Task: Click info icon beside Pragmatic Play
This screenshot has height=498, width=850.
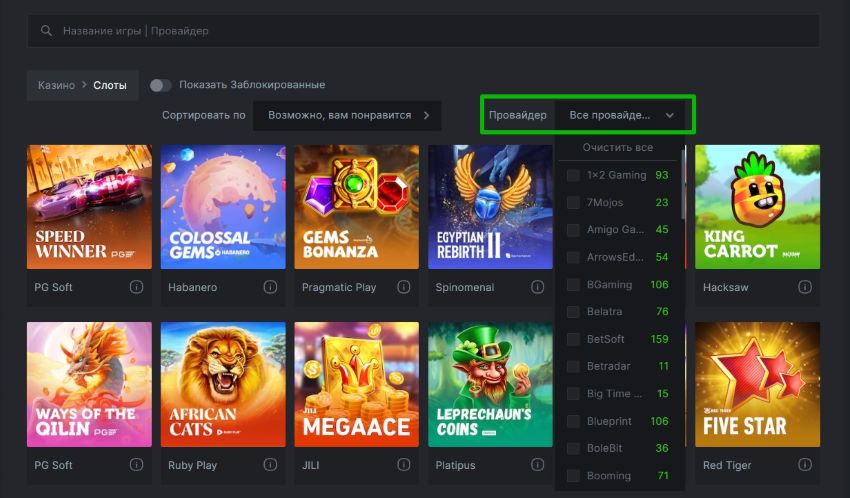Action: pos(404,287)
